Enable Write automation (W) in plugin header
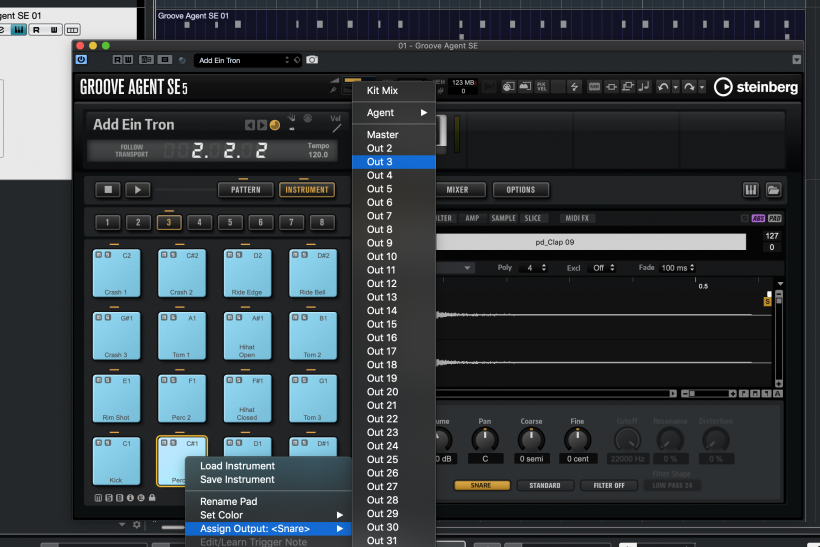The image size is (820, 547). click(x=128, y=60)
